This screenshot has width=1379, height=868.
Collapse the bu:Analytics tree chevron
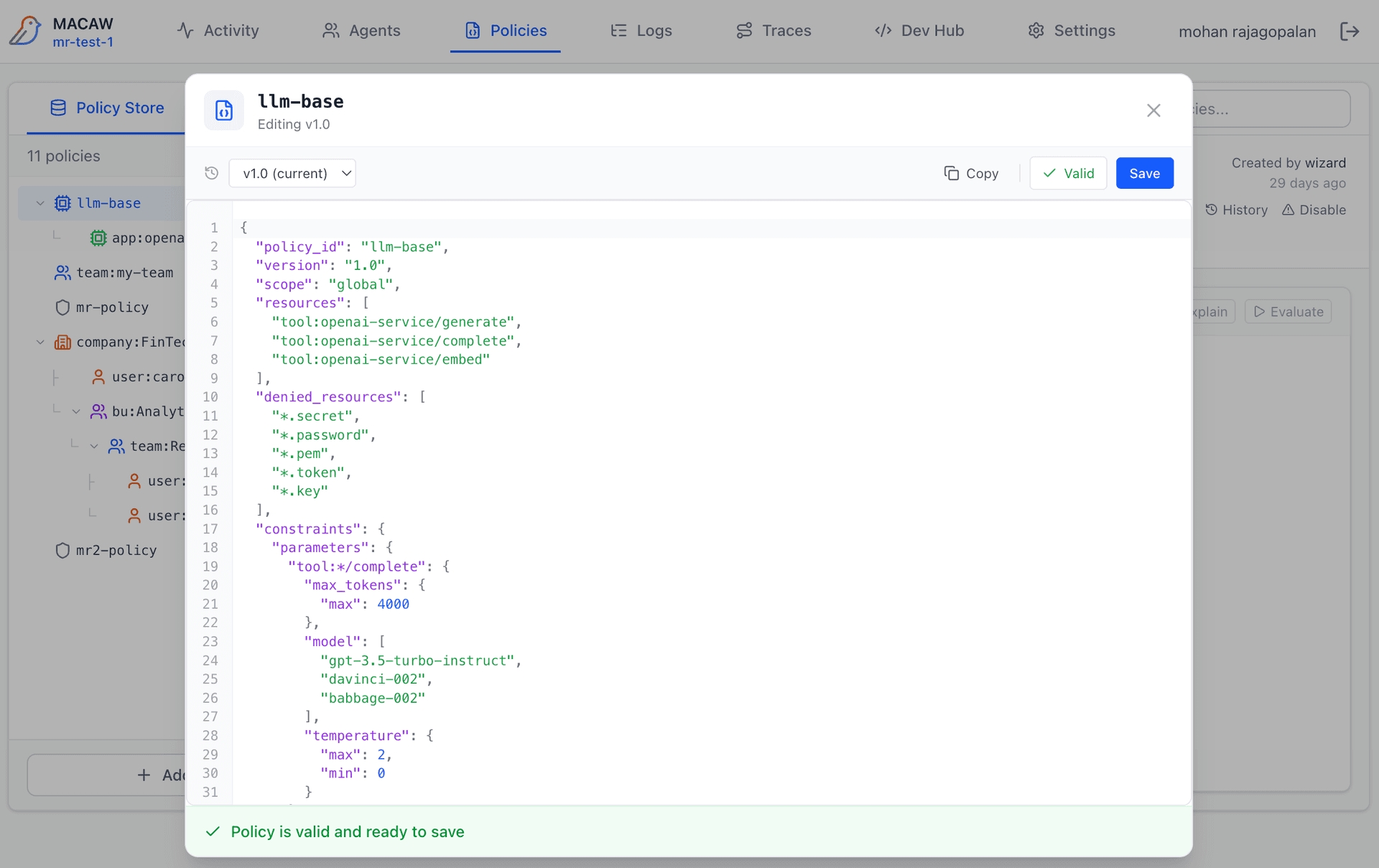(76, 411)
